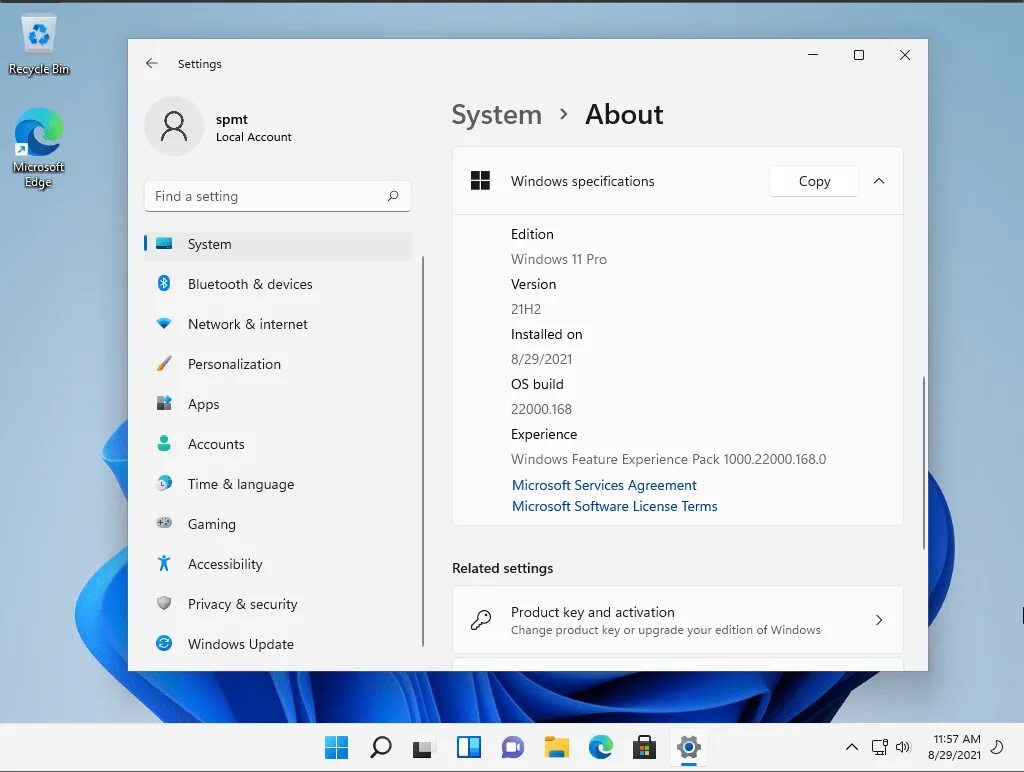Screen dimensions: 1024x772
Task: Open File Explorer from taskbar
Action: coord(556,747)
